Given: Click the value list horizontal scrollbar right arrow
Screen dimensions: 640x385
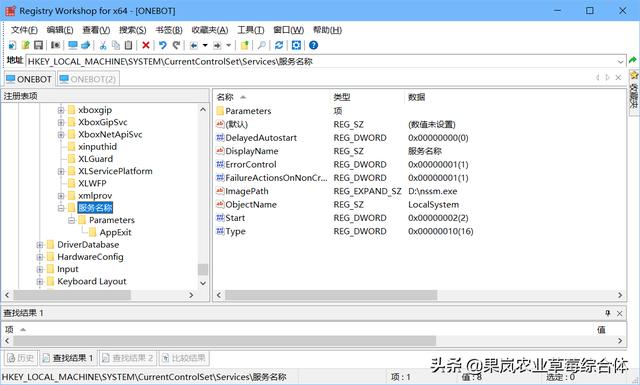Looking at the screenshot, I should (620, 295).
